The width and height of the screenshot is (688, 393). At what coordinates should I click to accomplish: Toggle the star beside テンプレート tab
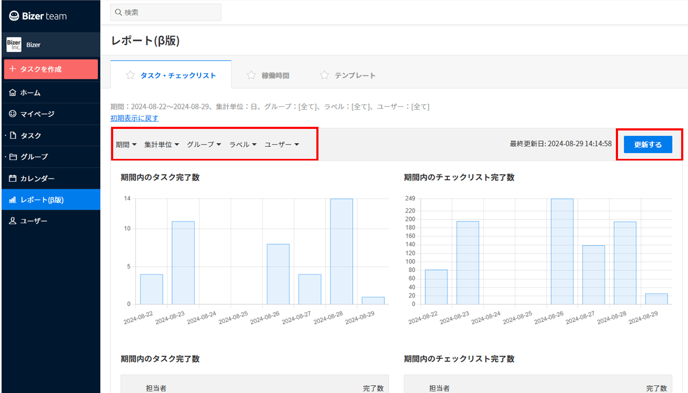[x=324, y=75]
